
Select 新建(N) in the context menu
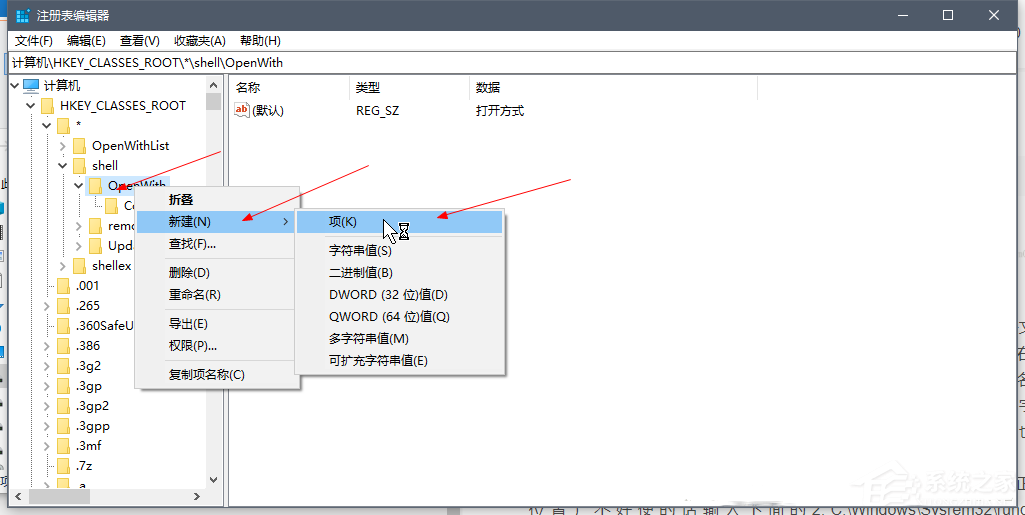tap(218, 222)
